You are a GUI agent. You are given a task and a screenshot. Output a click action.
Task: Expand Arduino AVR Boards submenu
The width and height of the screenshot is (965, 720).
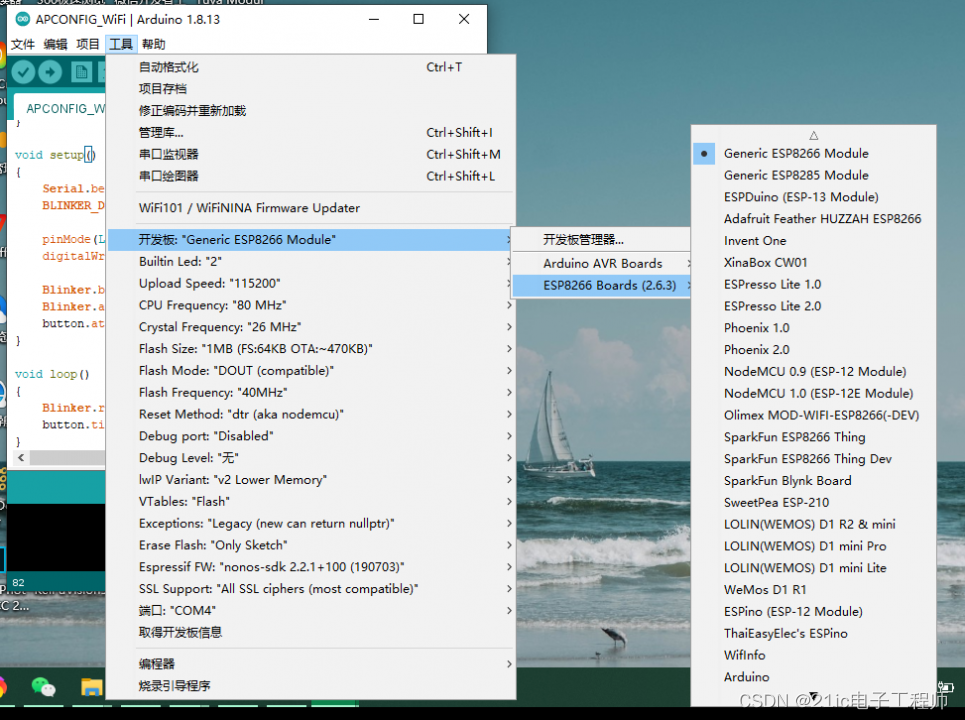click(x=601, y=263)
